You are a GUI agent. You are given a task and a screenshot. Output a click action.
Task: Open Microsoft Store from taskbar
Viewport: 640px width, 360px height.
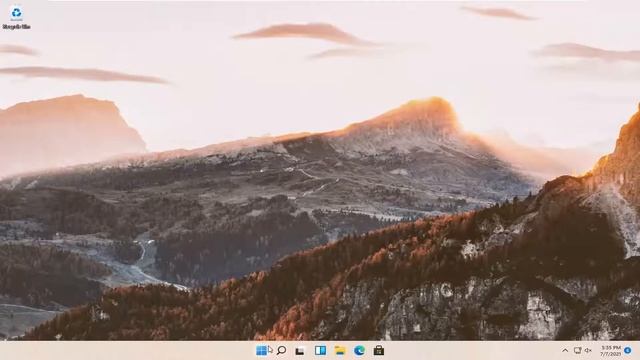coord(379,350)
